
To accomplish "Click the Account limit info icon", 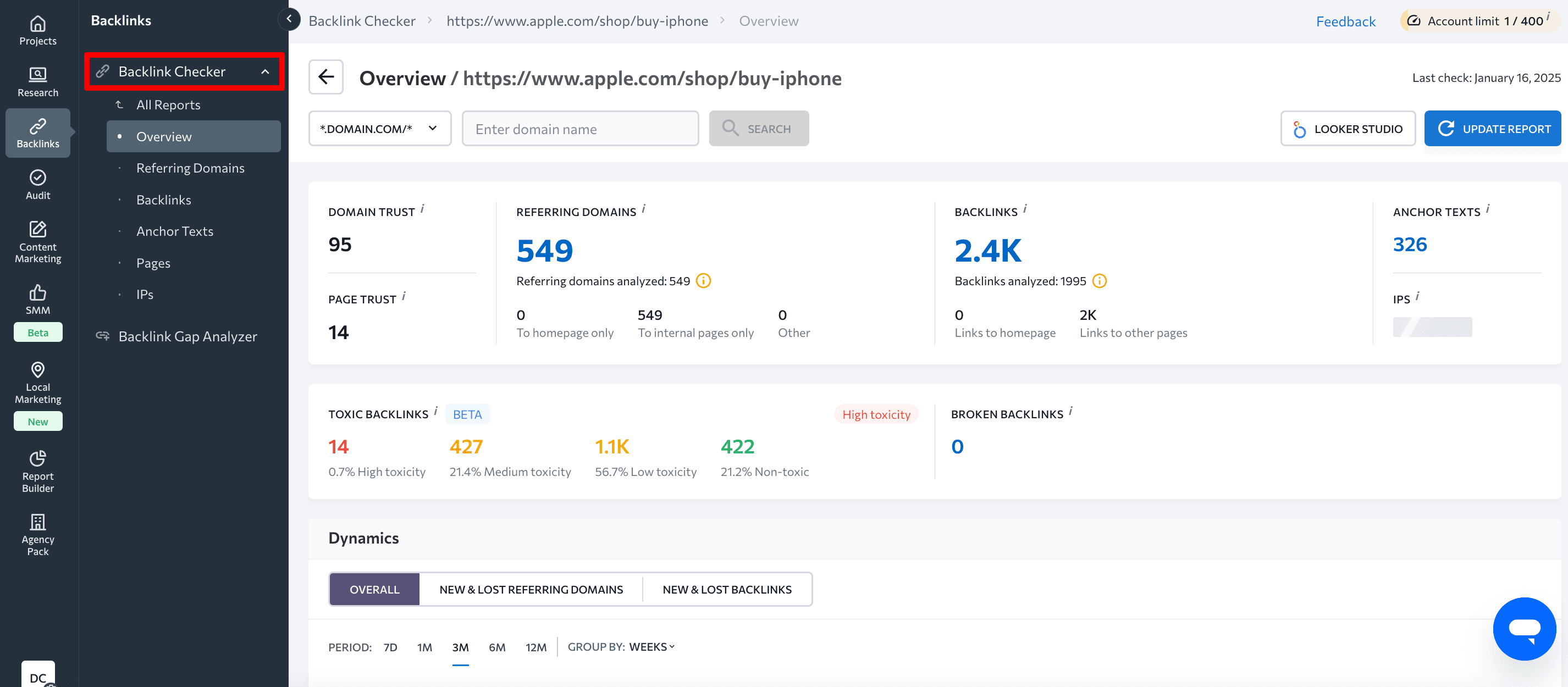I will point(1548,16).
